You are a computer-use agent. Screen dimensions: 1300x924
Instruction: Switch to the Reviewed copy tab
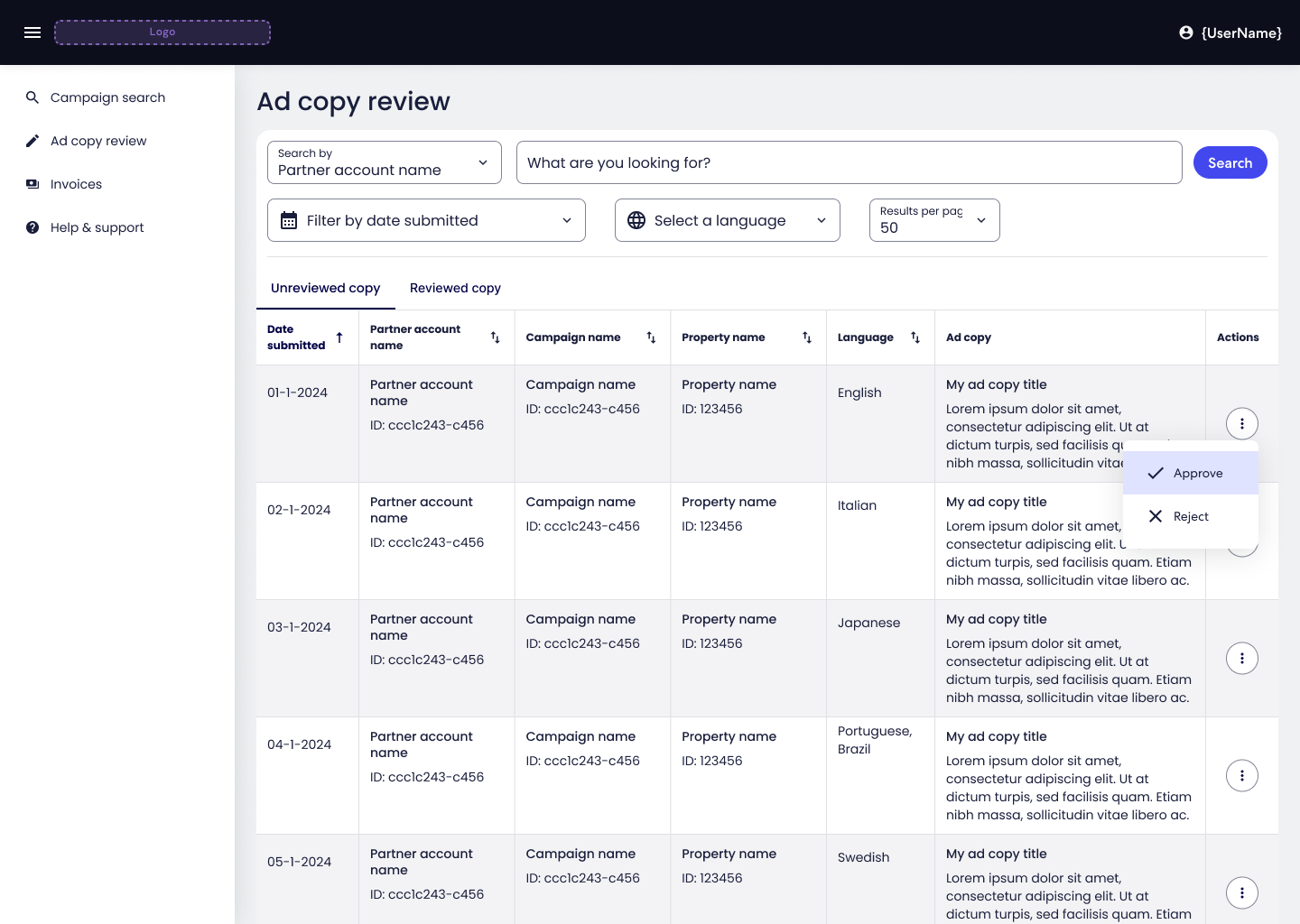pos(455,288)
